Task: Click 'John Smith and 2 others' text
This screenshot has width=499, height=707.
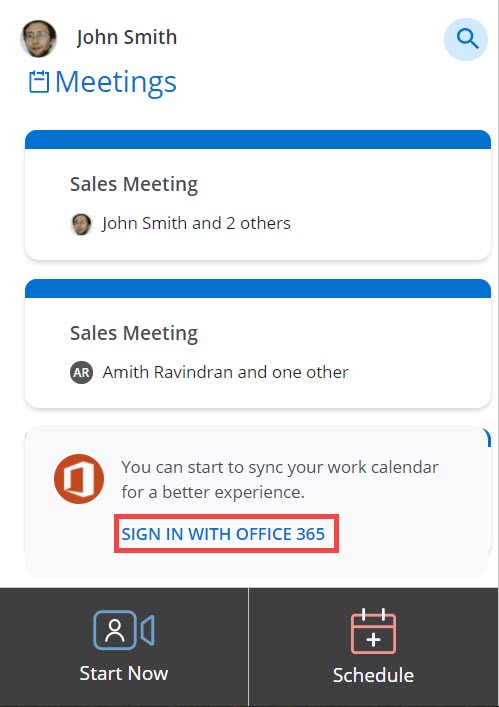Action: point(196,223)
